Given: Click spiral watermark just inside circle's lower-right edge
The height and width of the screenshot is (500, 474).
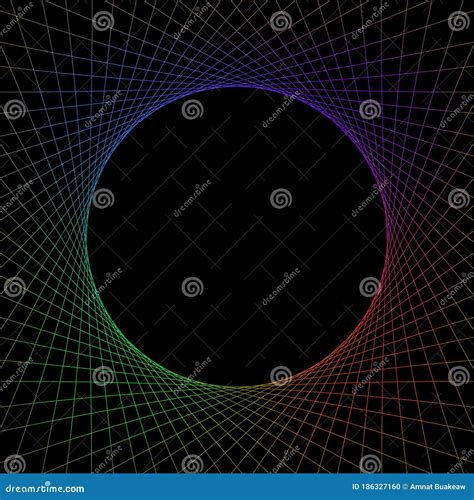Looking at the screenshot, I should click(x=370, y=287).
